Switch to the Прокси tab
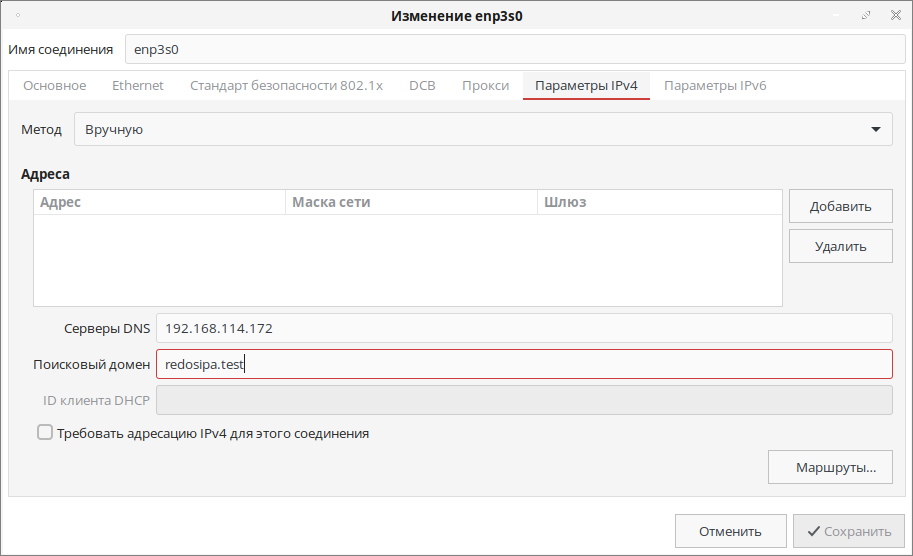The width and height of the screenshot is (913, 556). tap(485, 86)
